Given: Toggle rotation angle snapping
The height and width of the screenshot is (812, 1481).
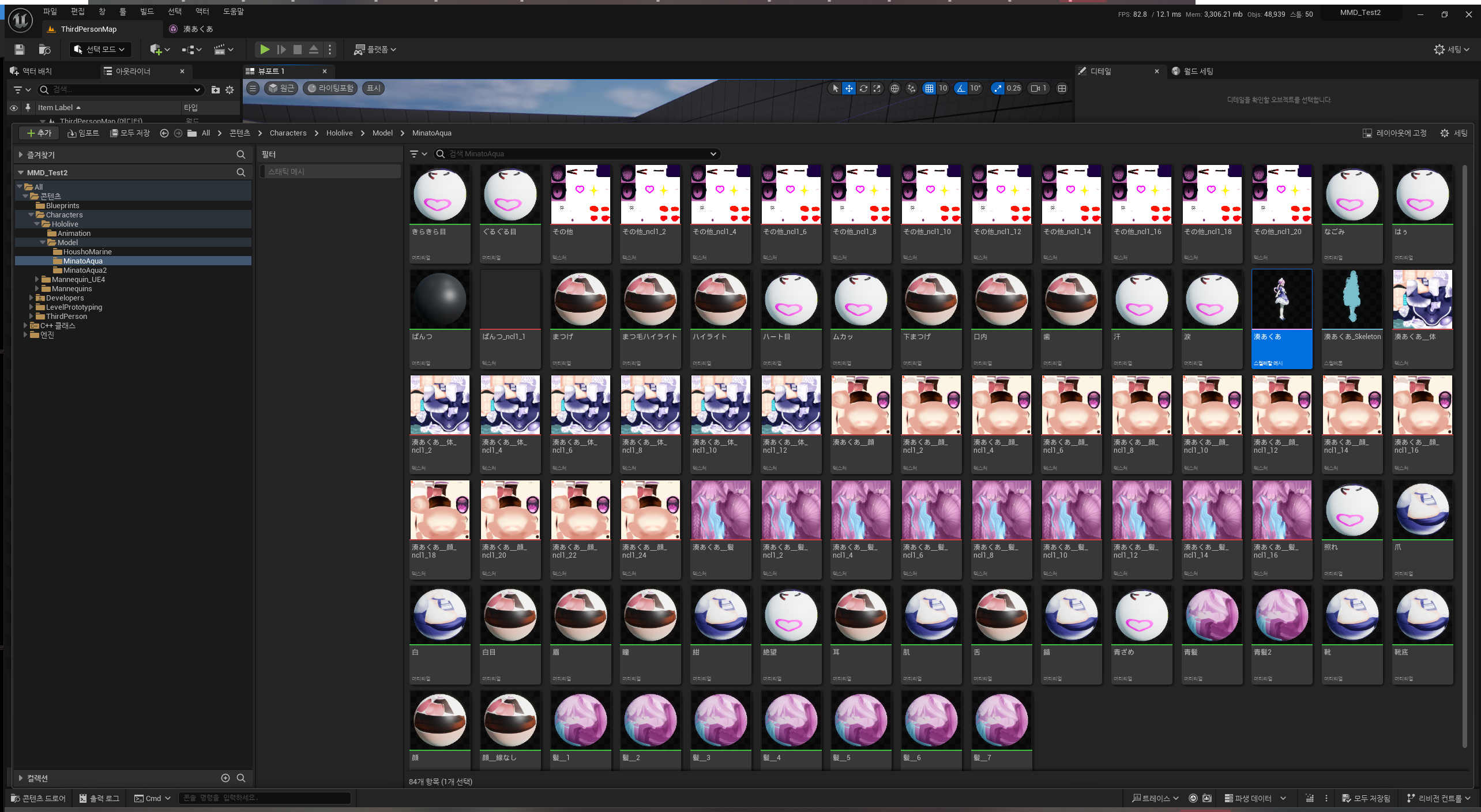Looking at the screenshot, I should click(x=961, y=88).
